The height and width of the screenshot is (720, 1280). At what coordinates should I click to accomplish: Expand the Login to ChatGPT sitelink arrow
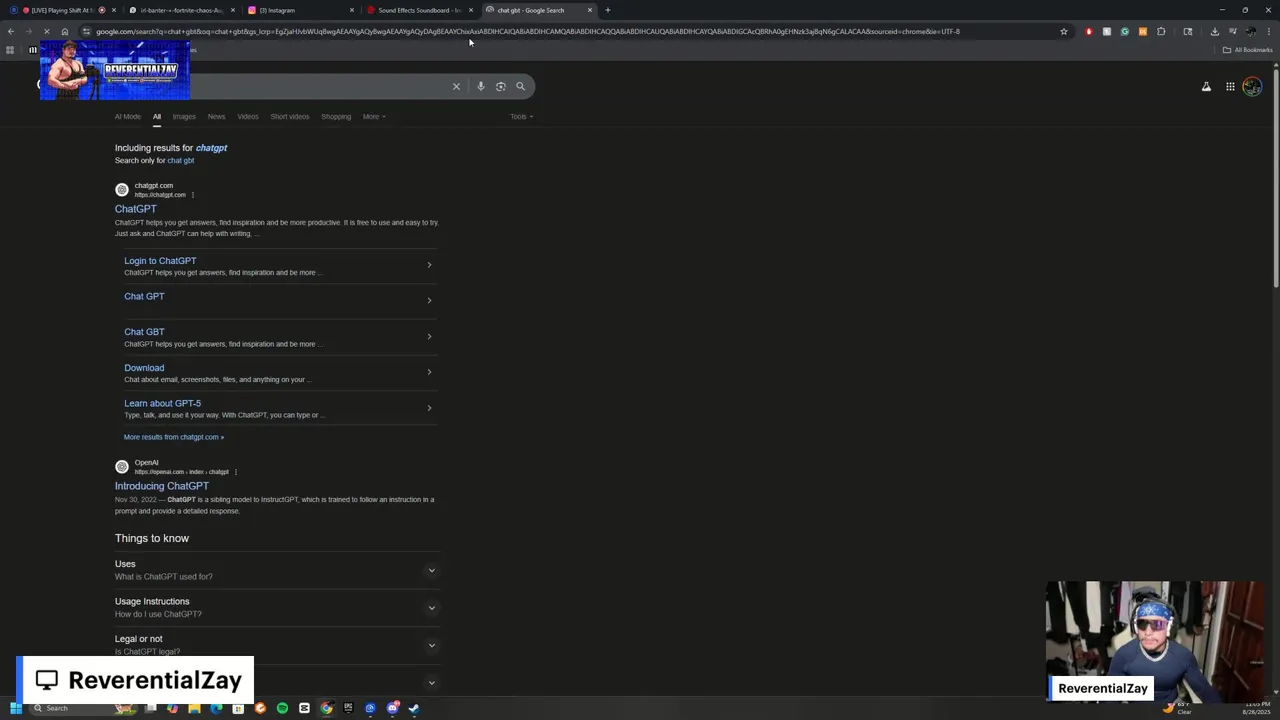(429, 265)
